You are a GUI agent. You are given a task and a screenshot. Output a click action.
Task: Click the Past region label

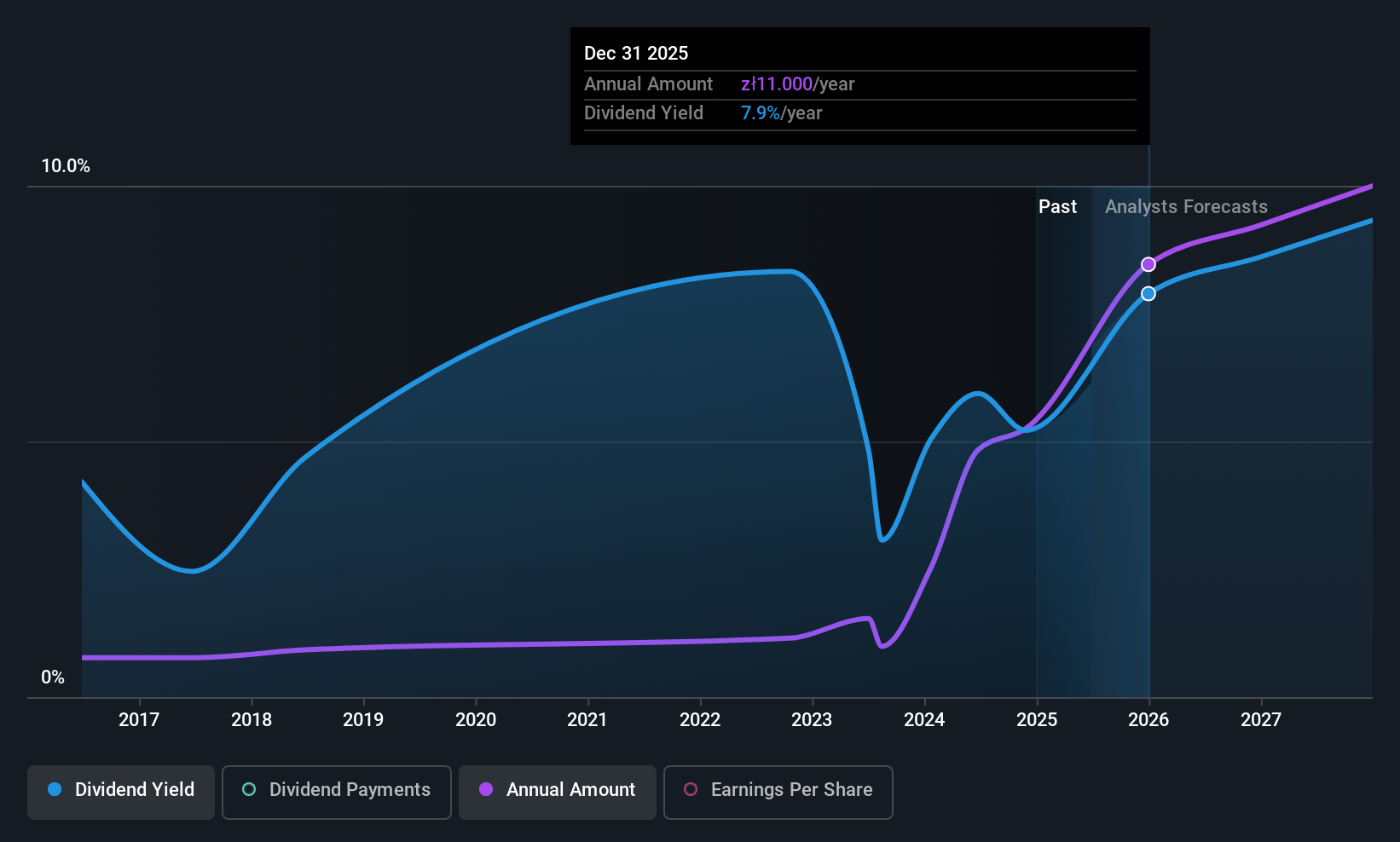click(x=1057, y=207)
